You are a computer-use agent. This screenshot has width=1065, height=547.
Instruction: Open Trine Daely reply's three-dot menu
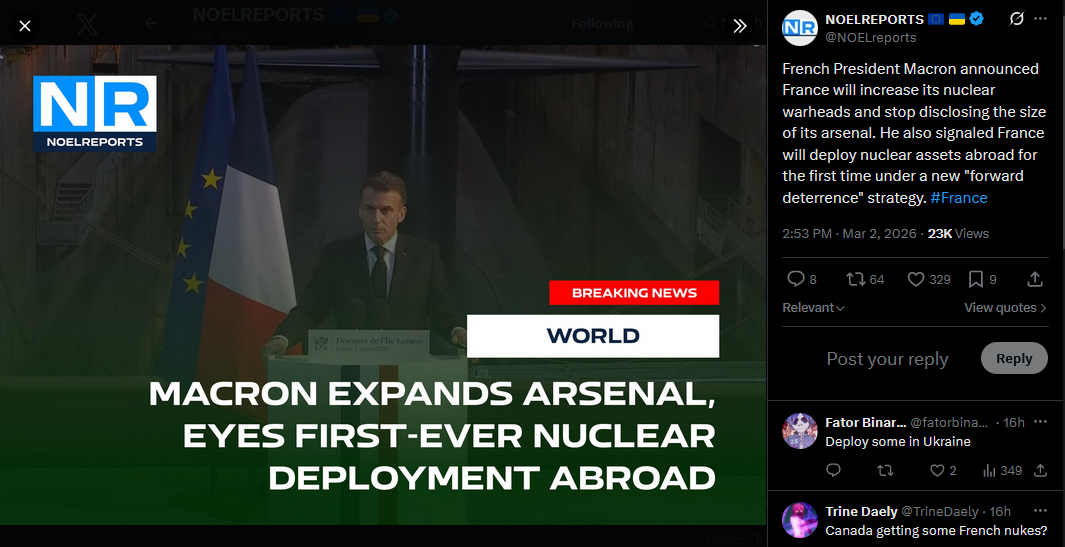coord(1040,511)
